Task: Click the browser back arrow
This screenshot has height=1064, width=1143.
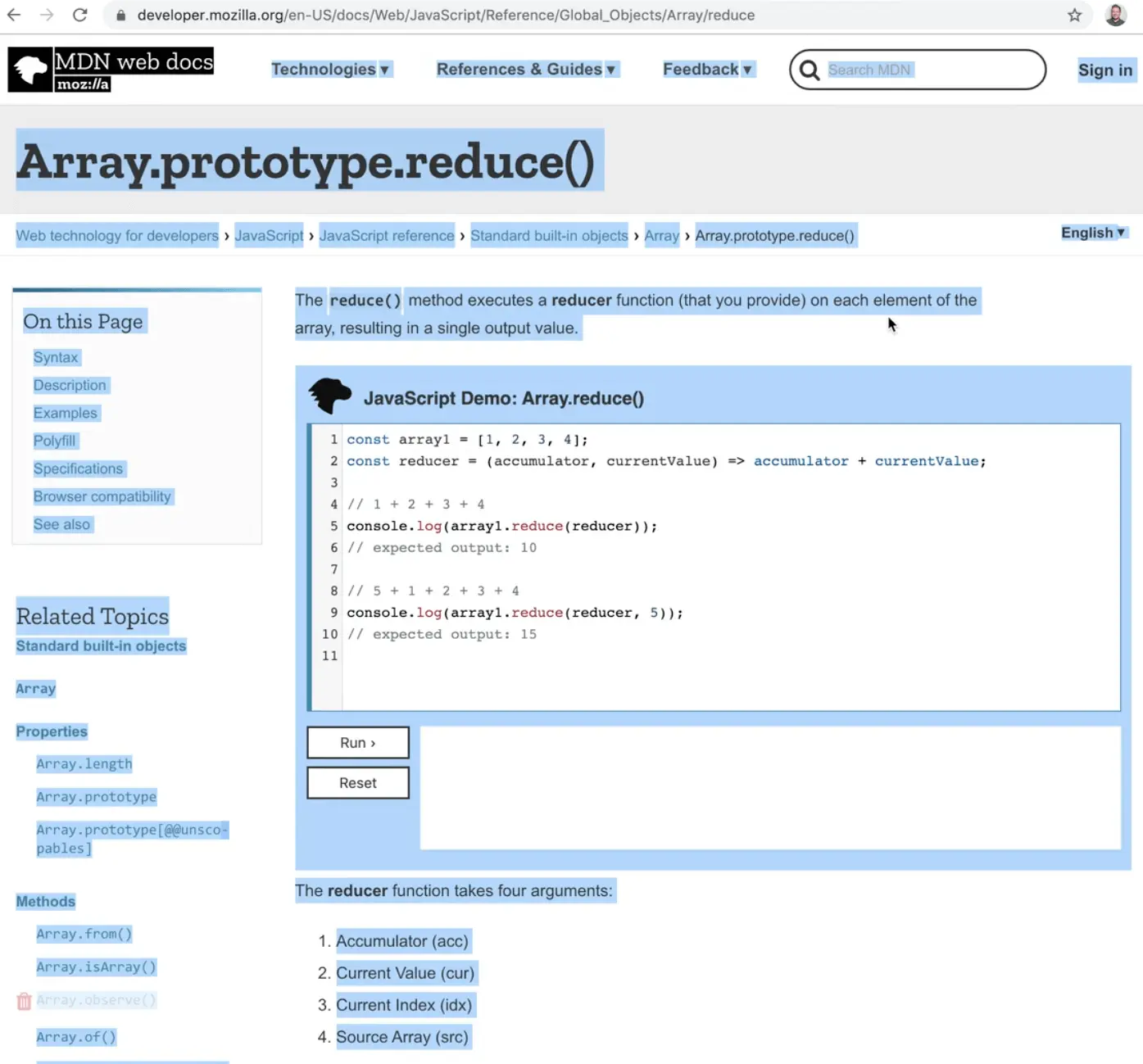Action: pyautogui.click(x=14, y=15)
